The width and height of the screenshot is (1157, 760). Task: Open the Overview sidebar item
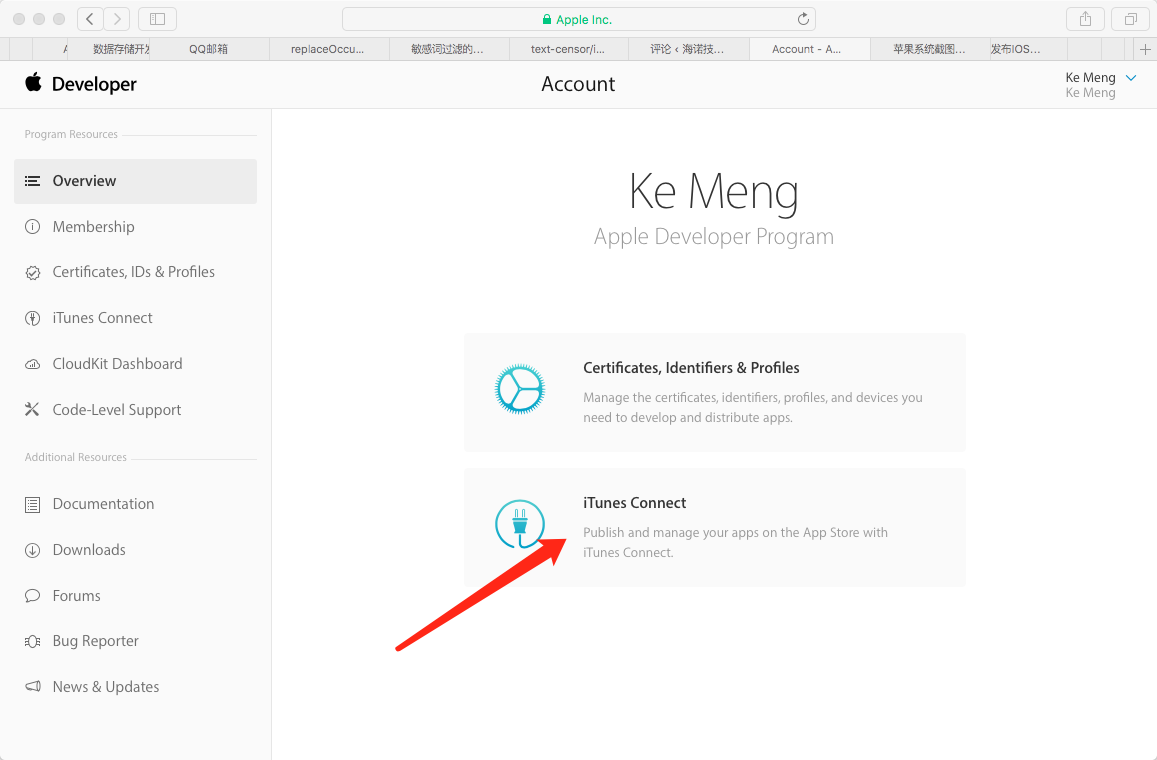click(x=136, y=181)
